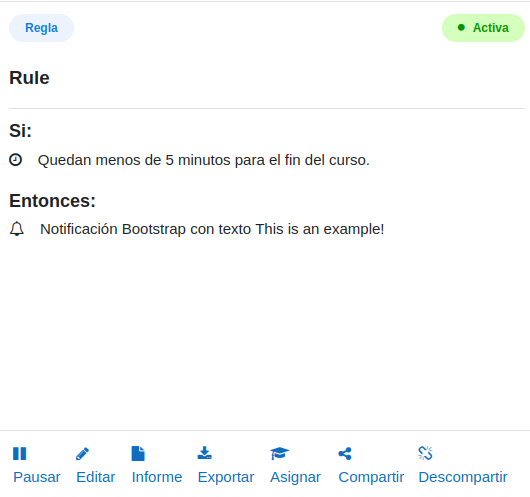Select the Descompartir link
The height and width of the screenshot is (497, 530).
coord(463,477)
